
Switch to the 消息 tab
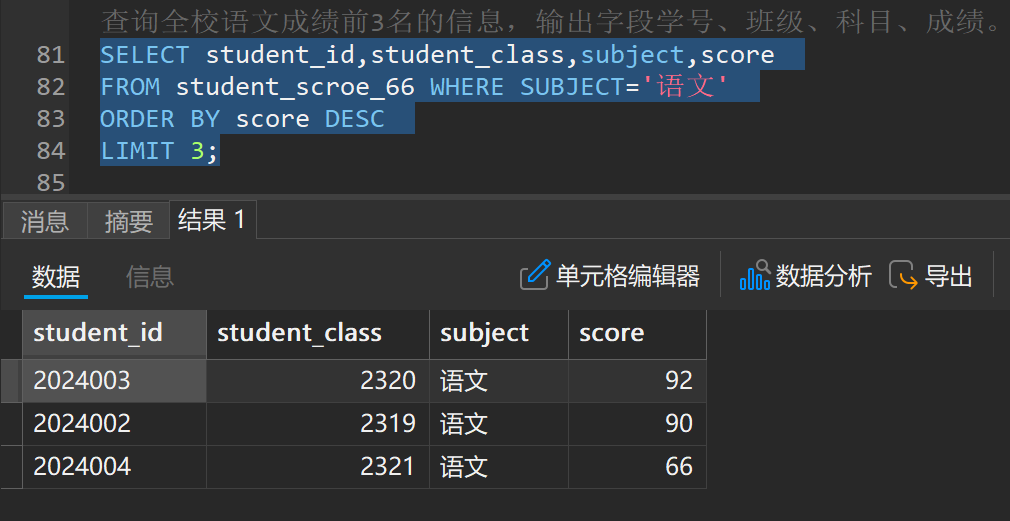[x=44, y=222]
